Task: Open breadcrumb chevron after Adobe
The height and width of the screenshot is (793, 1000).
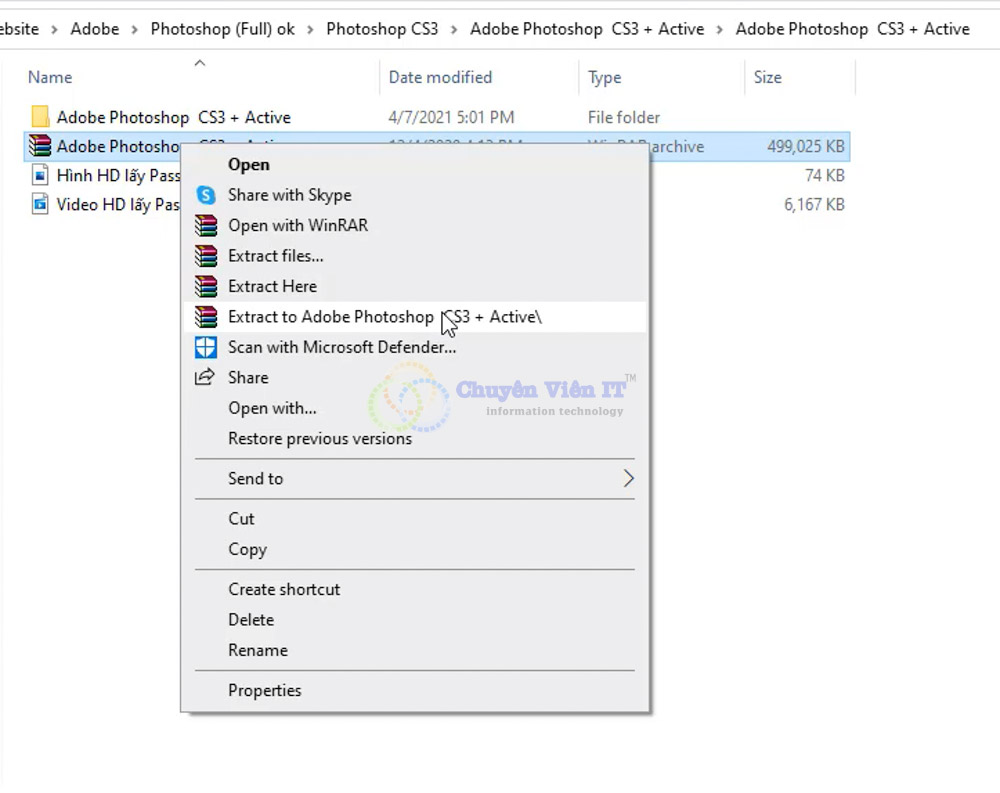Action: pos(135,29)
